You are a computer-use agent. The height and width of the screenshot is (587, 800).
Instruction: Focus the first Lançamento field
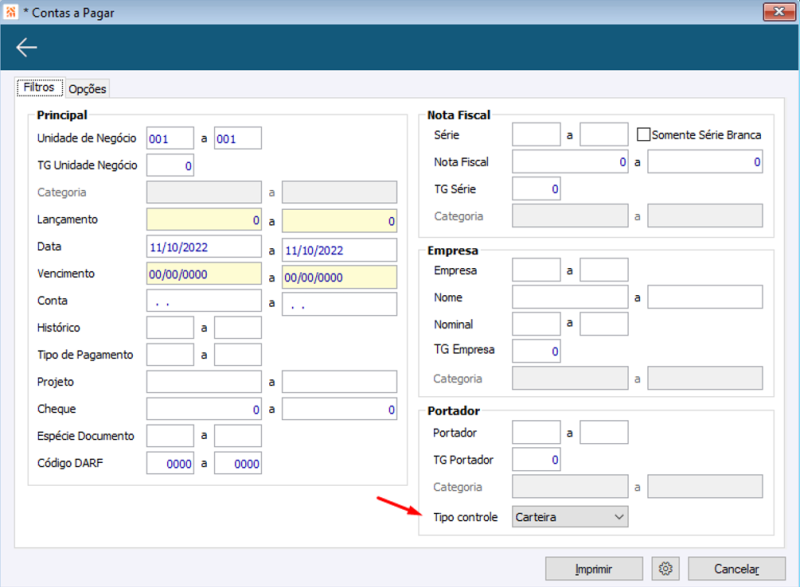(204, 220)
